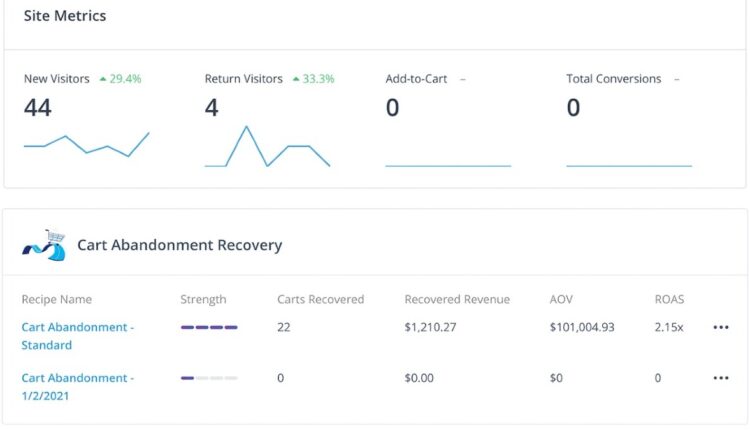This screenshot has height=430, width=750.
Task: Click the Cart Abandonment Recovery heading
Action: (179, 245)
